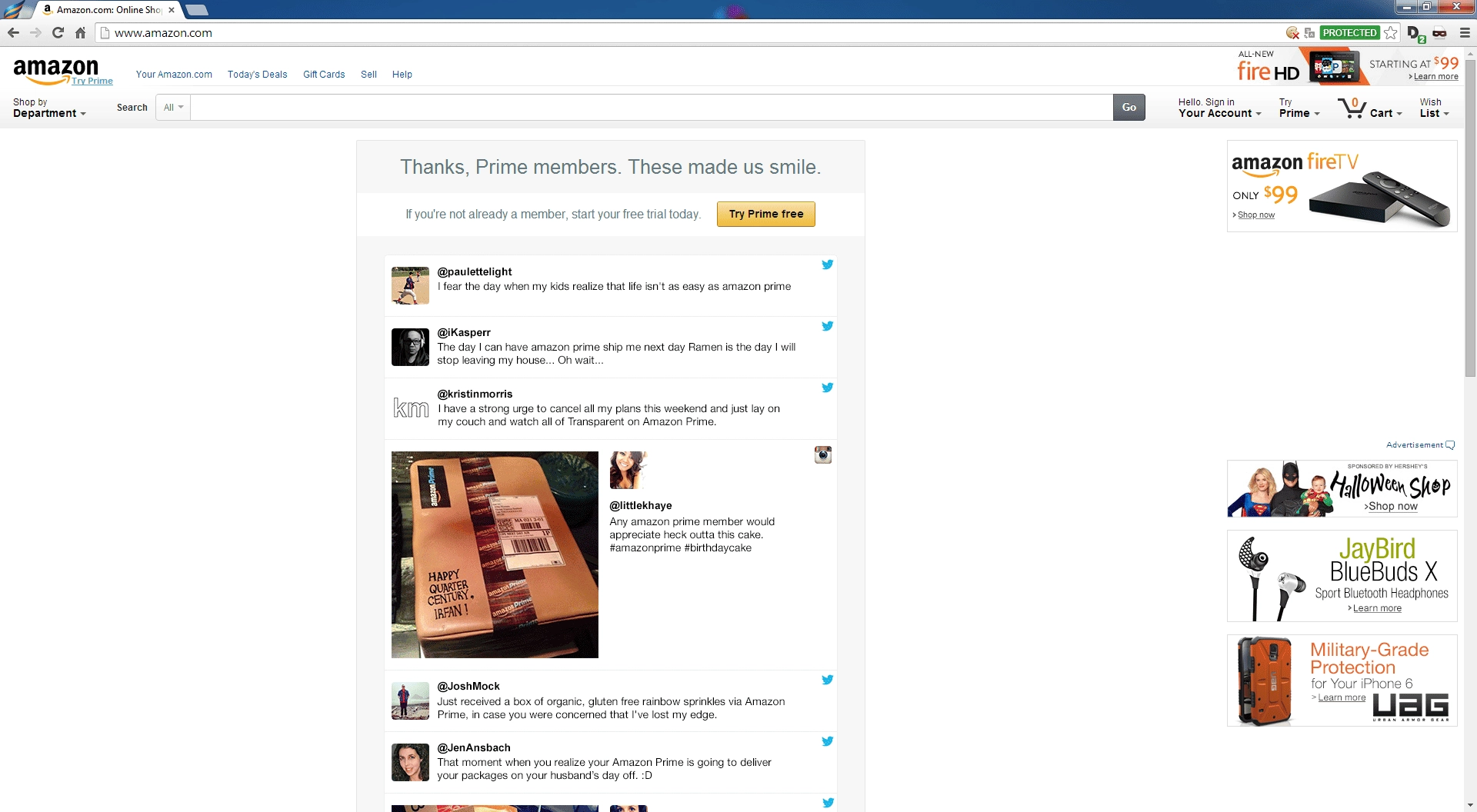The height and width of the screenshot is (812, 1477).
Task: Click @JenAnsbach profile picture
Action: point(410,762)
